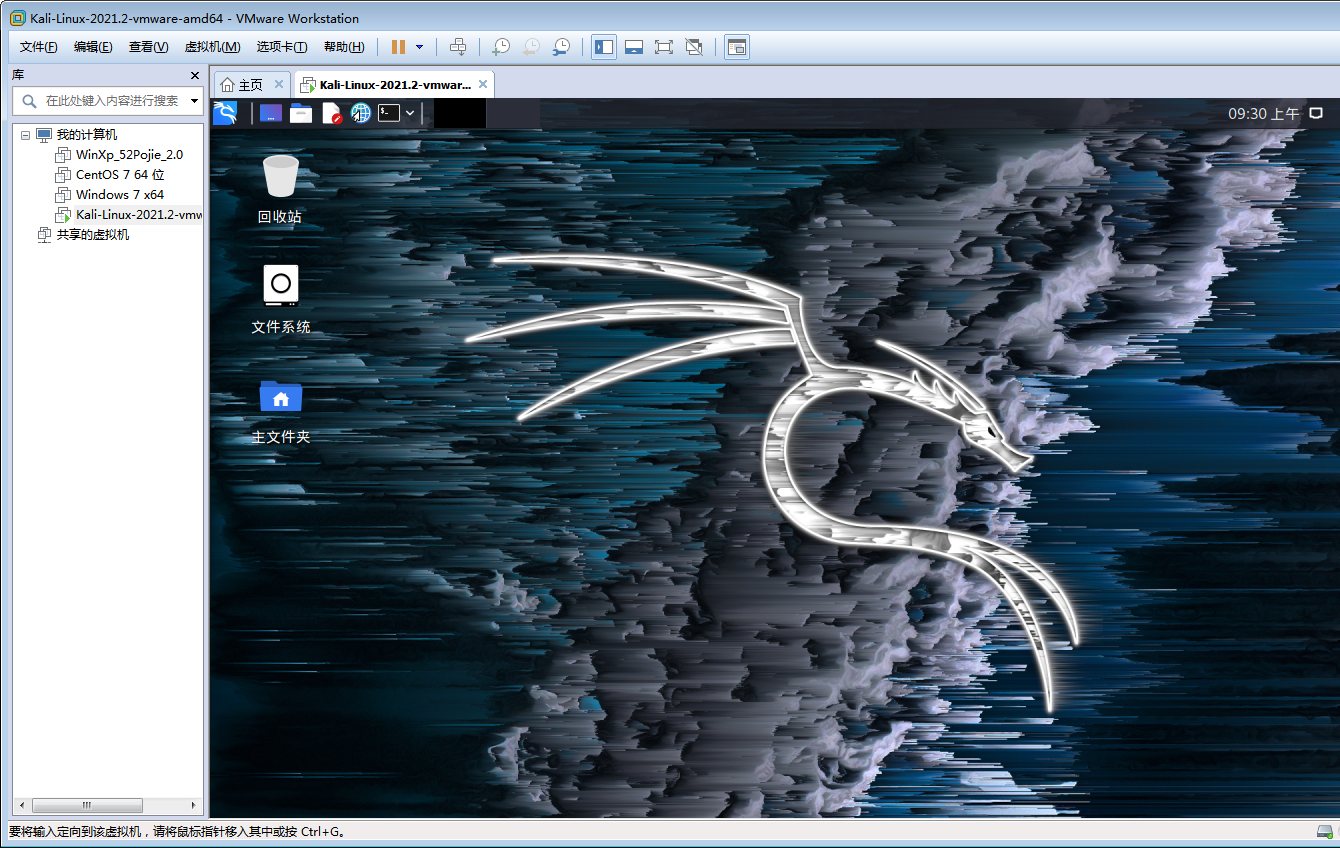The image size is (1340, 848).
Task: Close the 库 library panel
Action: (x=195, y=75)
